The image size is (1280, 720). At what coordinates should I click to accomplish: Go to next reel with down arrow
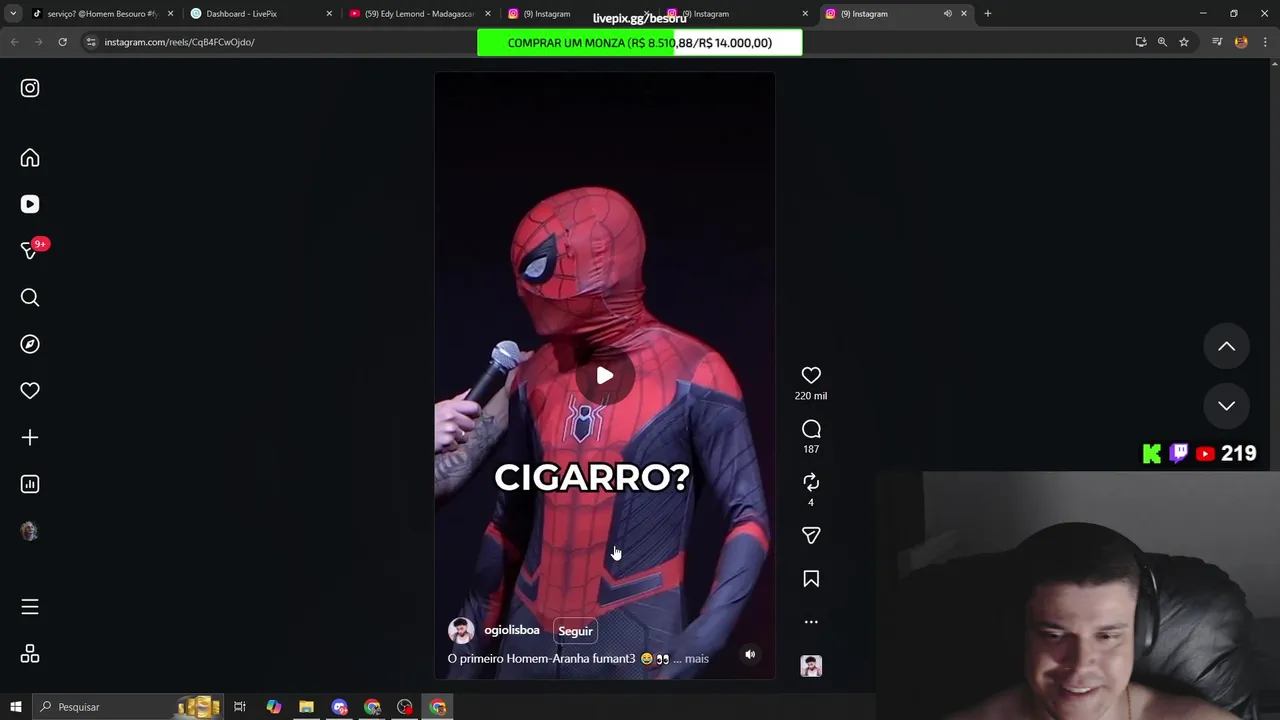1226,405
